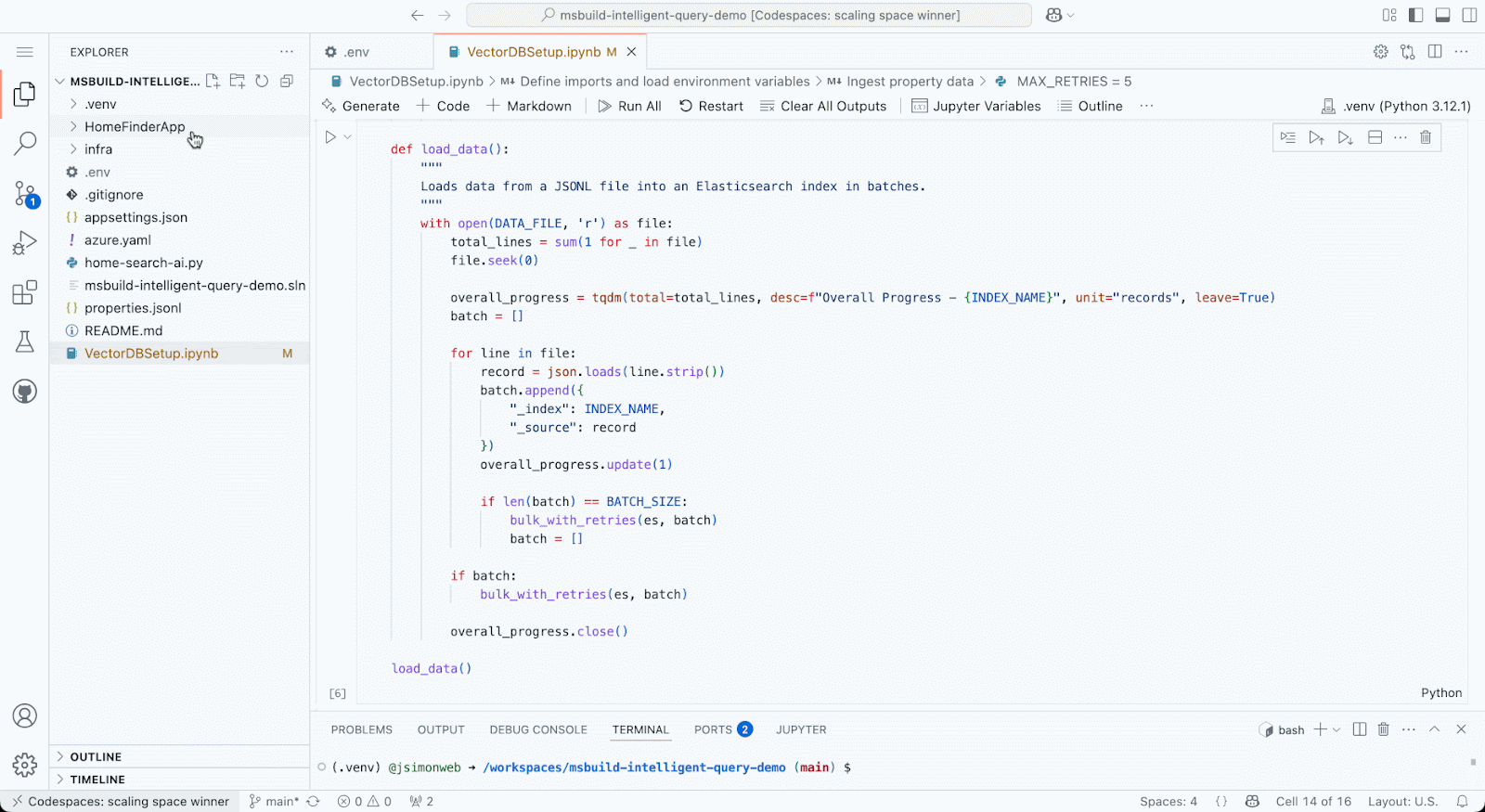Kill the terminal with trash icon

tap(1383, 729)
